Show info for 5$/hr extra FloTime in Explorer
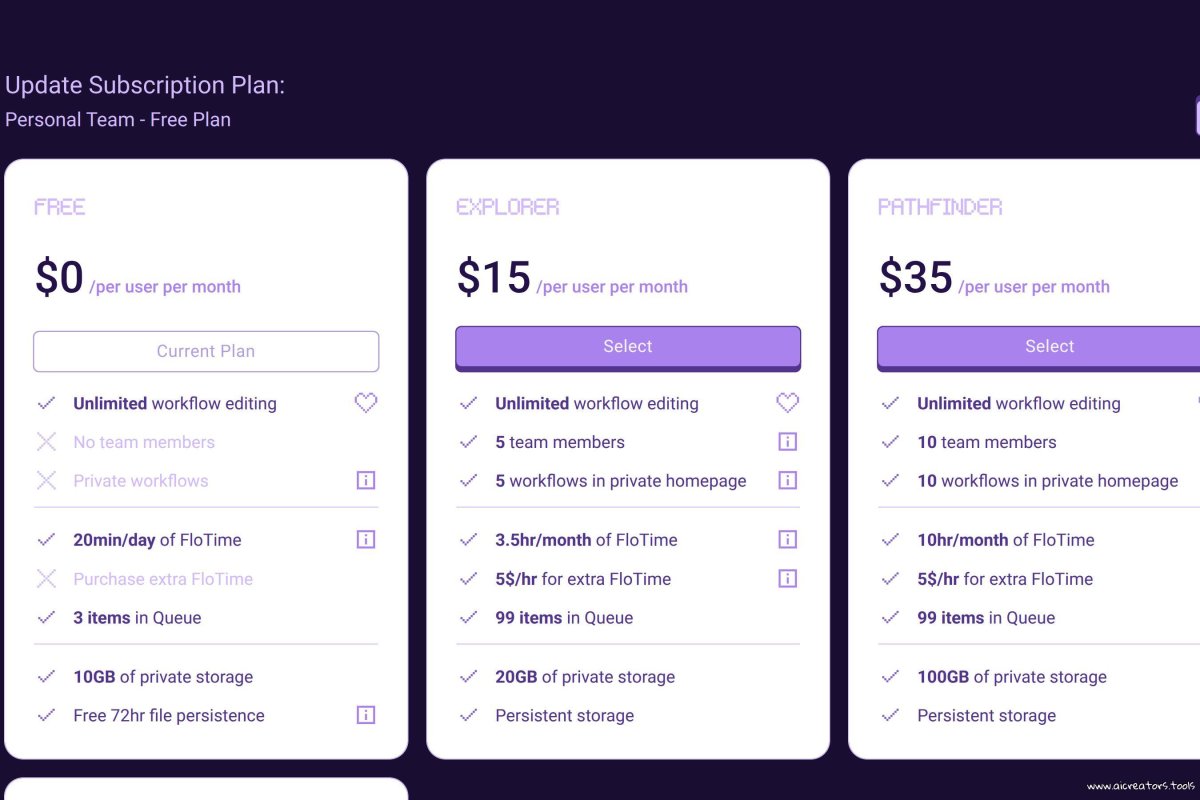 pyautogui.click(x=788, y=578)
